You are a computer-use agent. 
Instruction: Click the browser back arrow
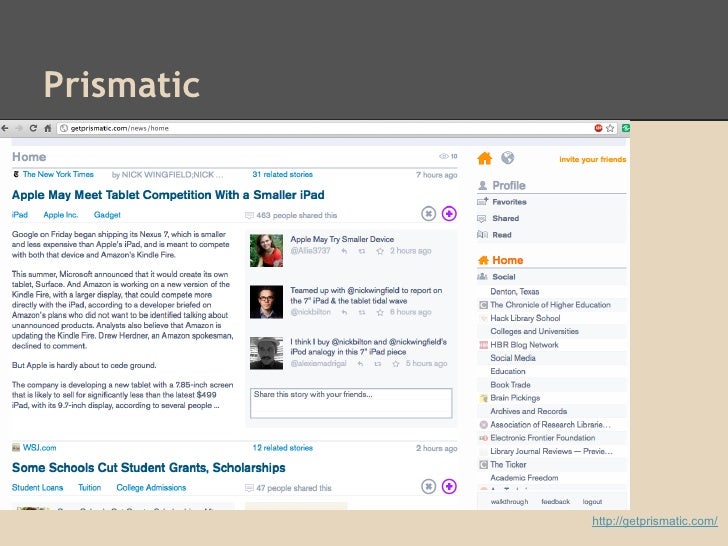pyautogui.click(x=5, y=128)
